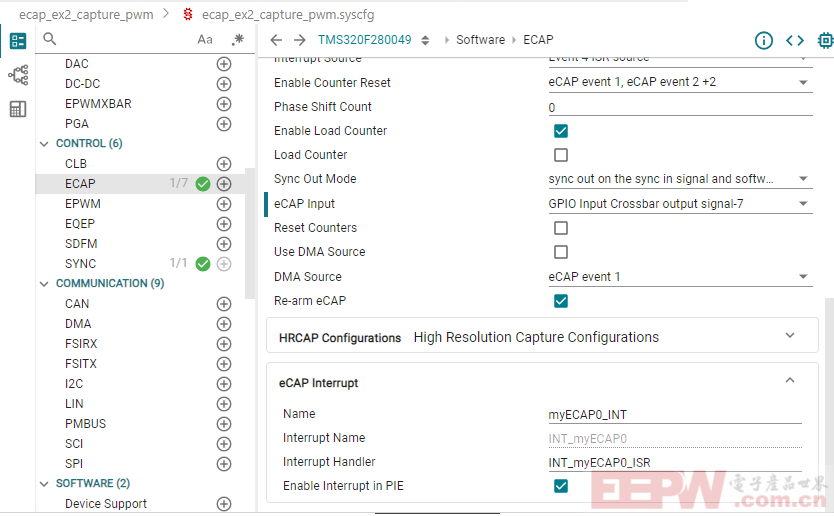Image resolution: width=834 pixels, height=516 pixels.
Task: Add a Device Support instance
Action: 224,504
